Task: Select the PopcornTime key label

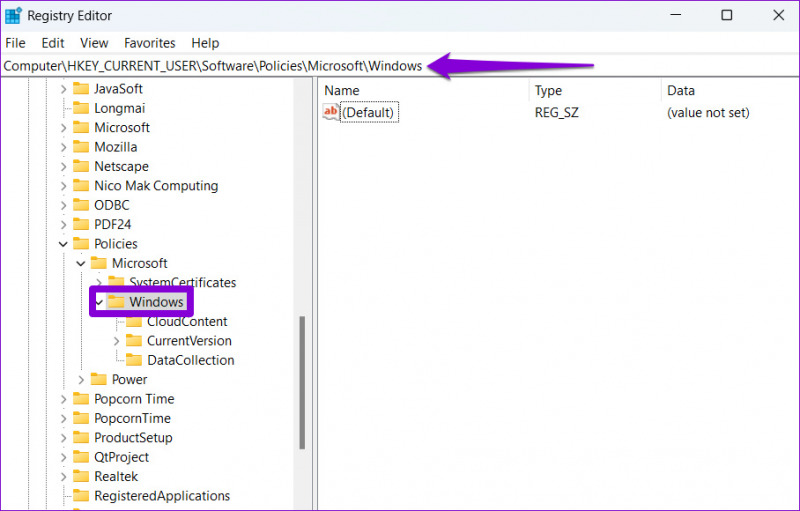Action: pyautogui.click(x=133, y=419)
